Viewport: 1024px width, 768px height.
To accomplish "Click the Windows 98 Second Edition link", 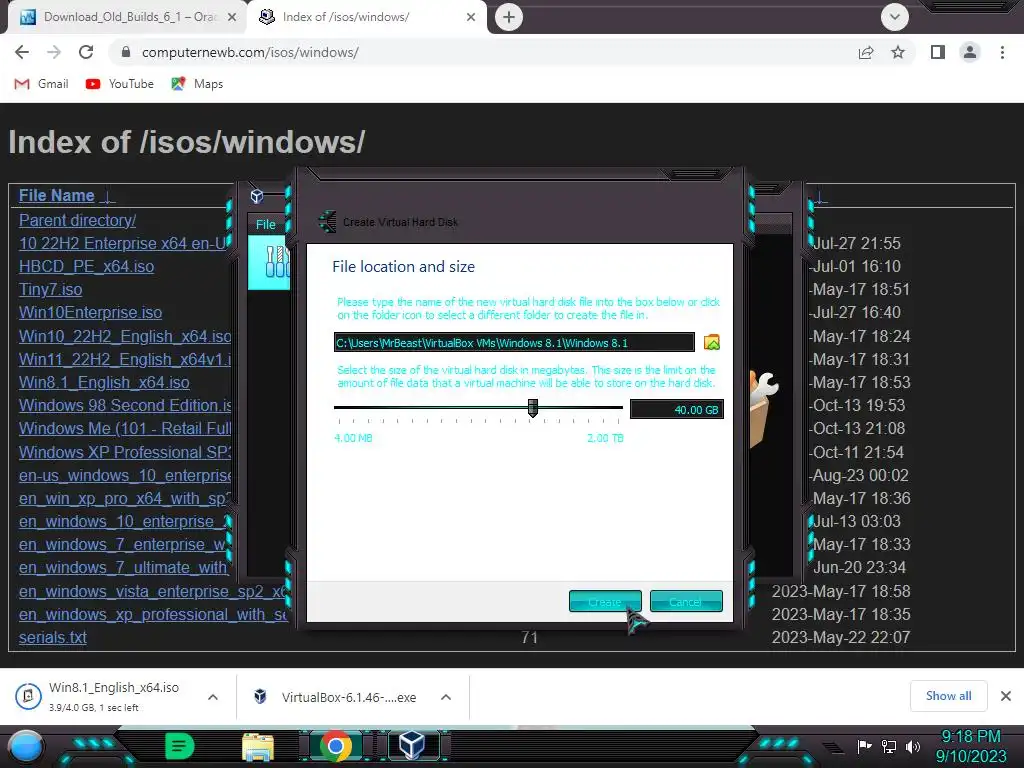I will pyautogui.click(x=125, y=406).
